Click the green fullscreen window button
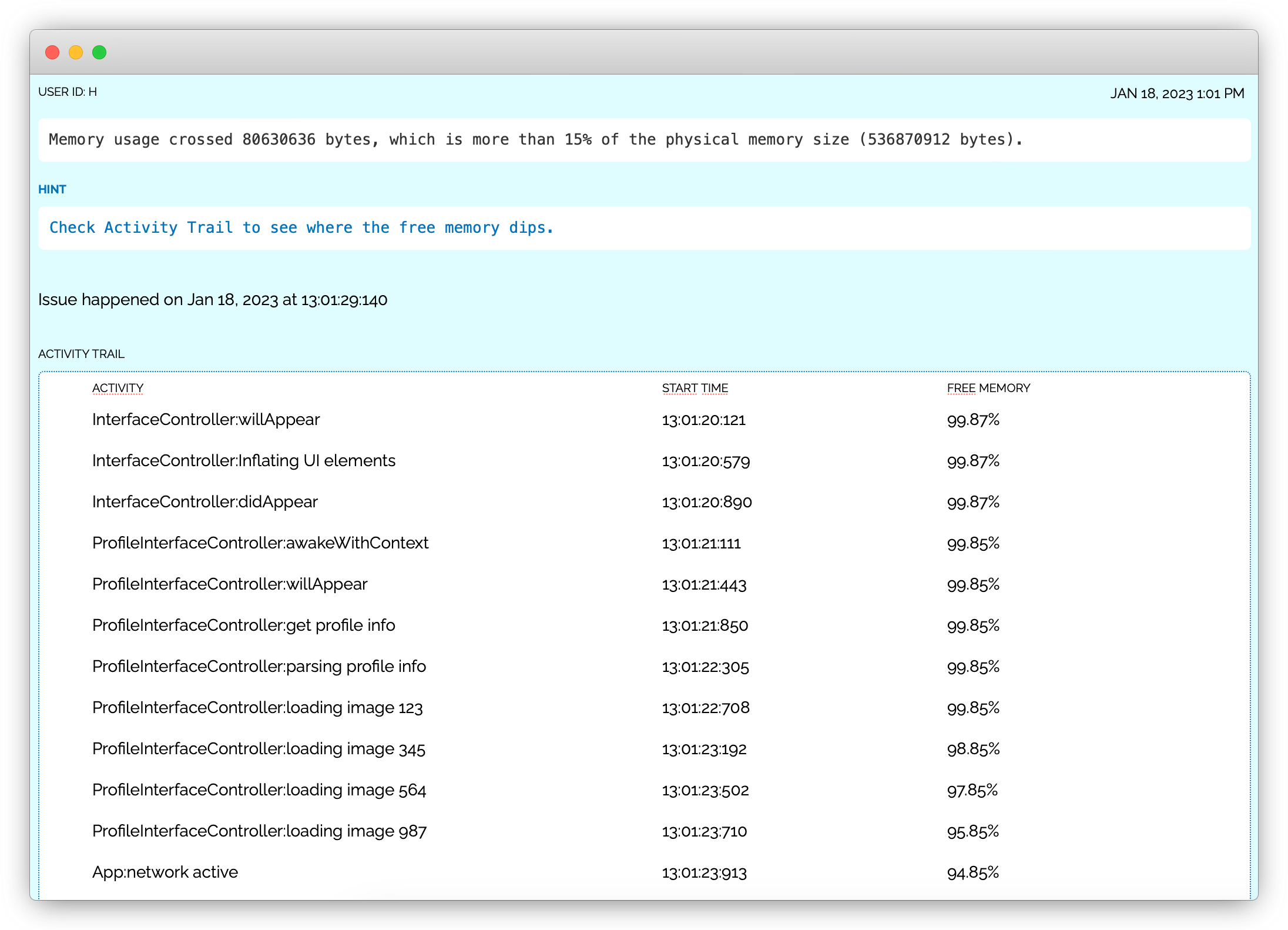 point(99,52)
